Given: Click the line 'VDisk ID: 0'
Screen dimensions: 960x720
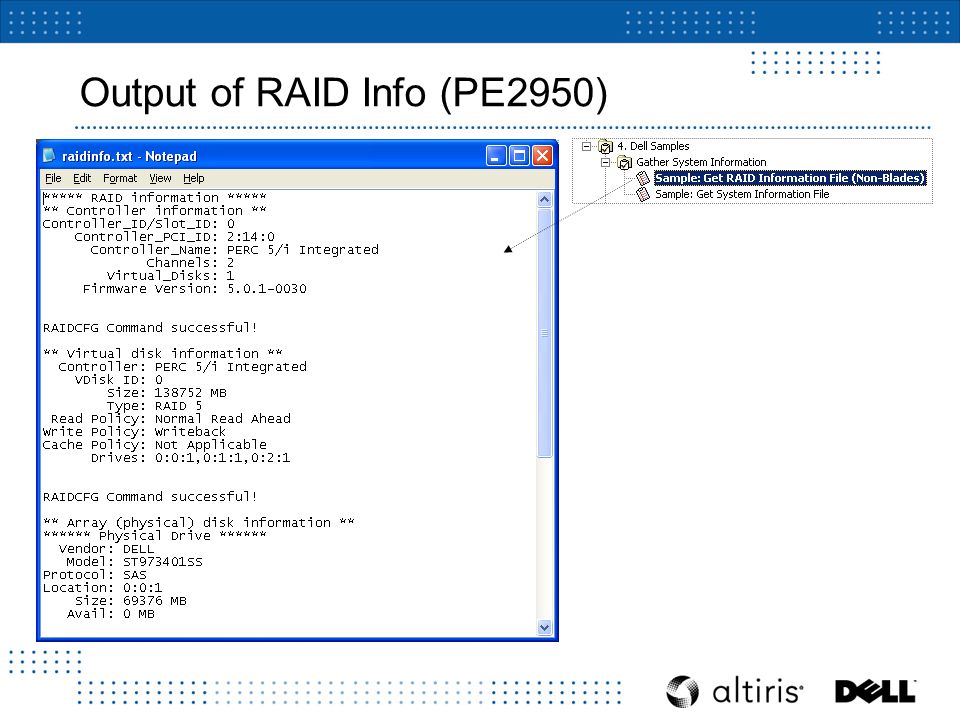Looking at the screenshot, I should pos(118,380).
